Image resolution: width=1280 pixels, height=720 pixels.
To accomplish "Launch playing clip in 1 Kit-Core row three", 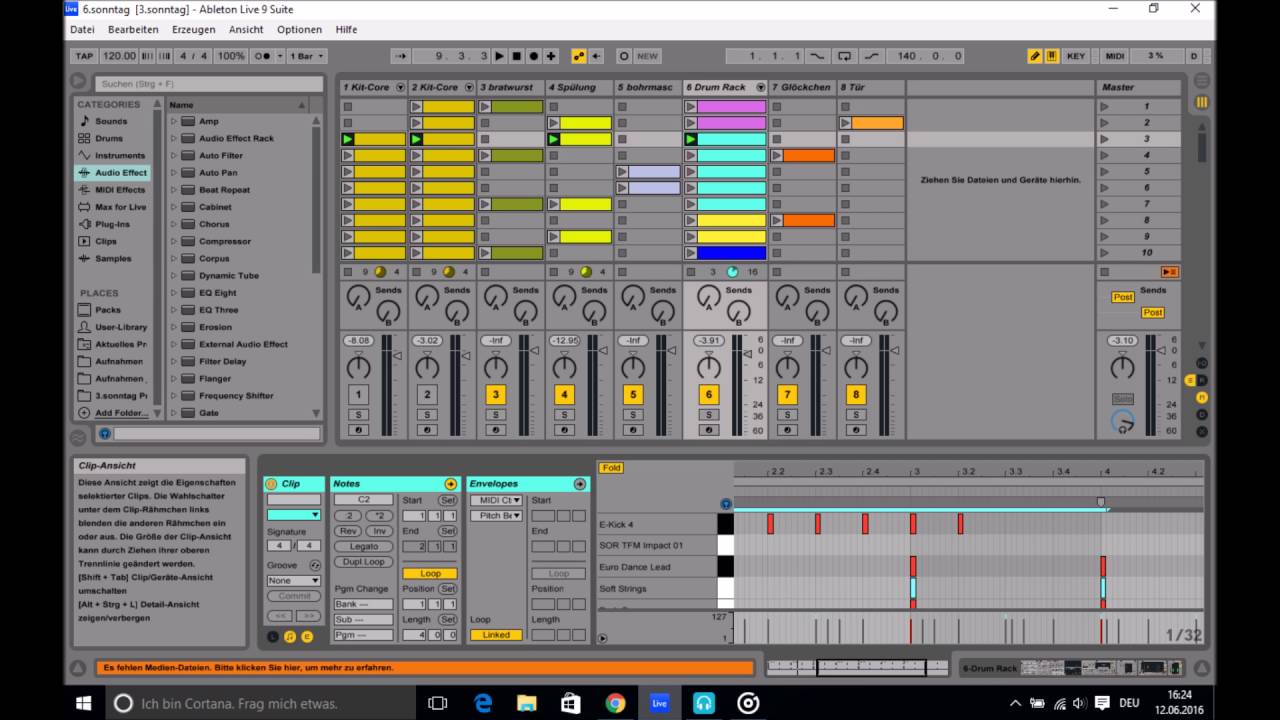I will 347,140.
